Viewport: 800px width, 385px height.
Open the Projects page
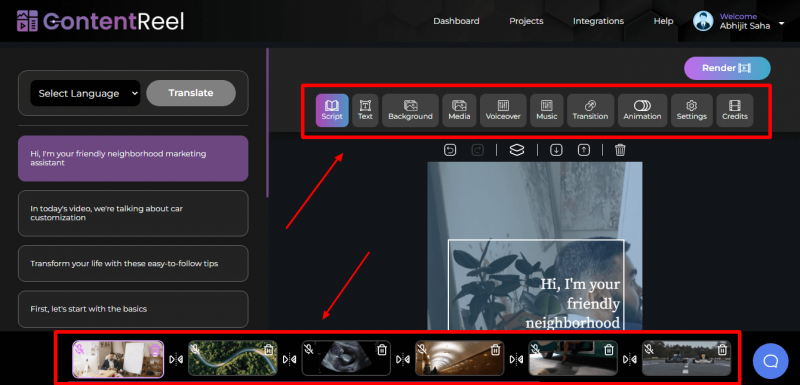[526, 21]
